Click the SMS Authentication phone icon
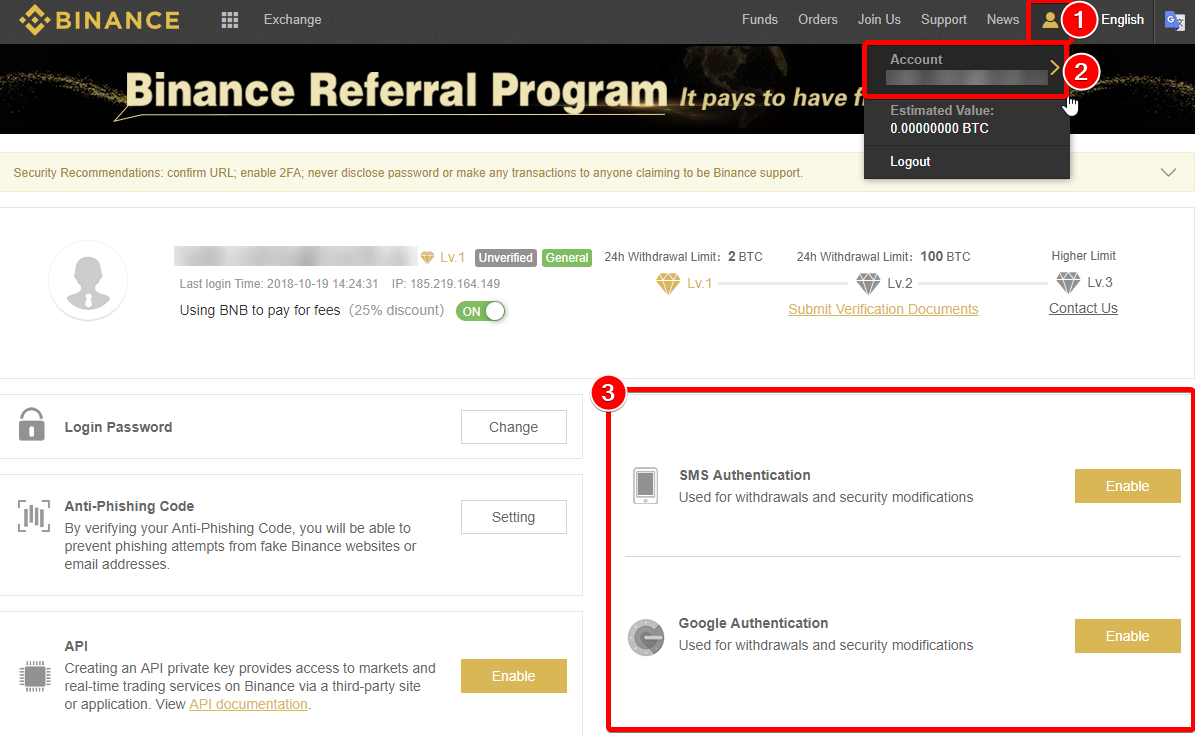Screen dimensions: 1195x735 [646, 485]
